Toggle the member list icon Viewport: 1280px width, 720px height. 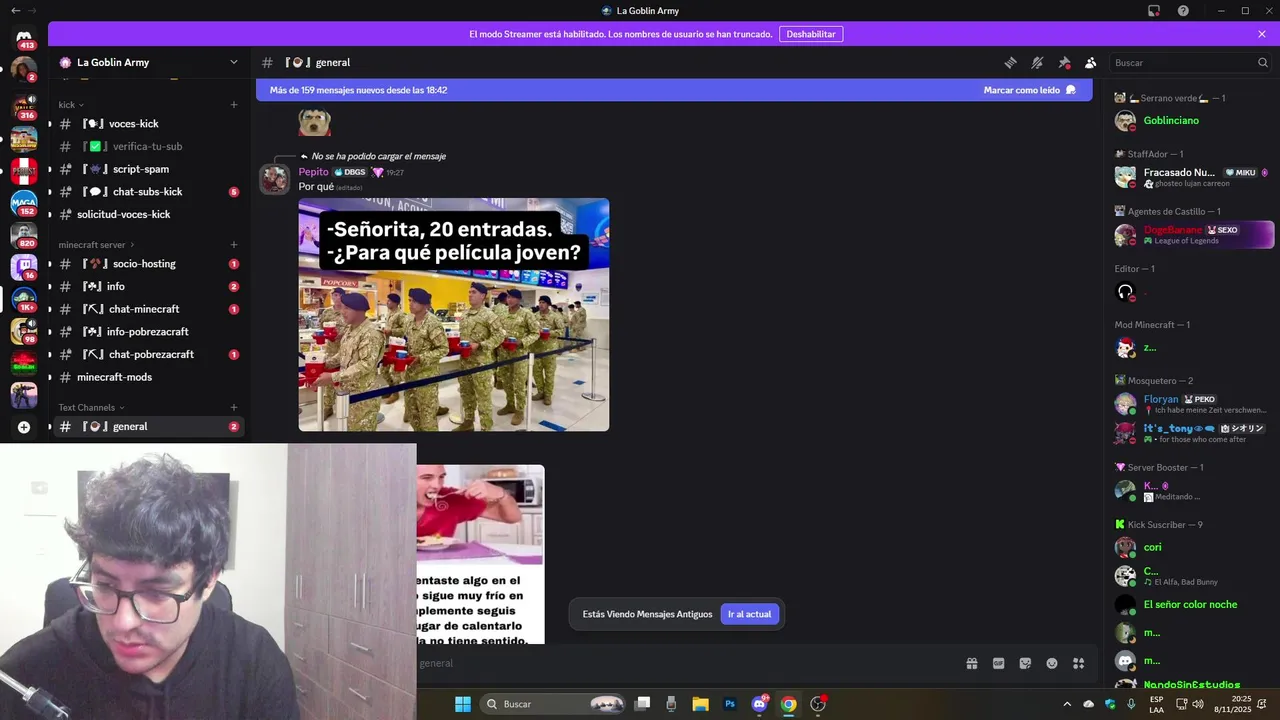1091,62
